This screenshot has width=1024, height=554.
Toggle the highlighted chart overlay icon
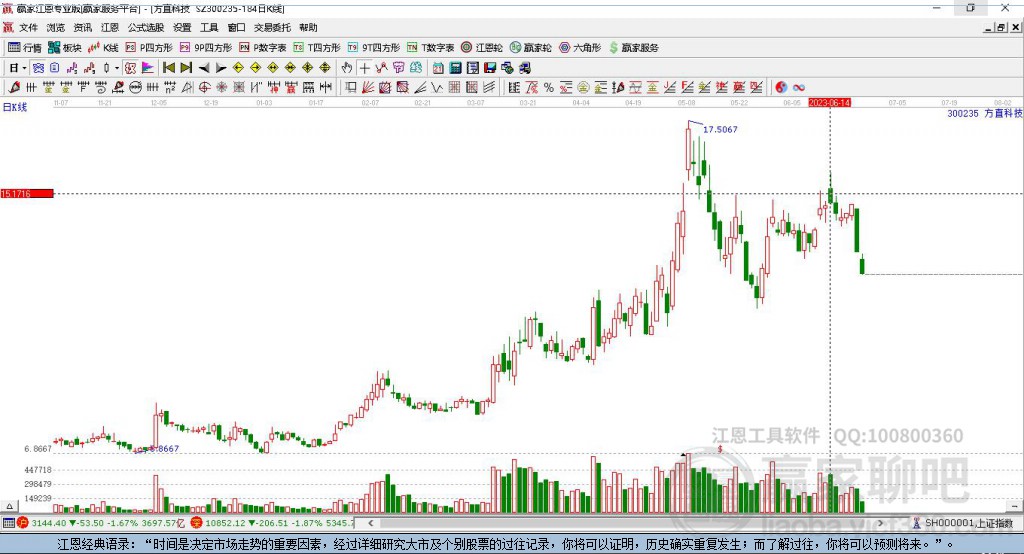130,68
